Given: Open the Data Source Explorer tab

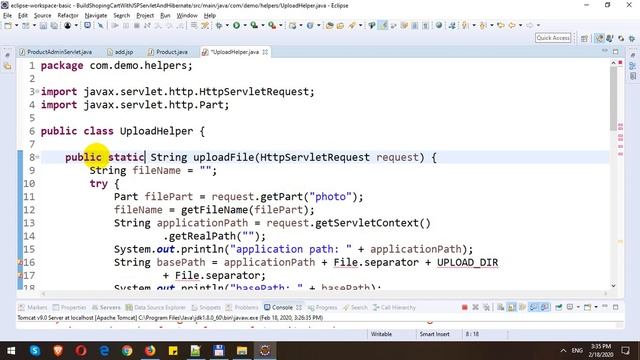Looking at the screenshot, I should point(156,307).
